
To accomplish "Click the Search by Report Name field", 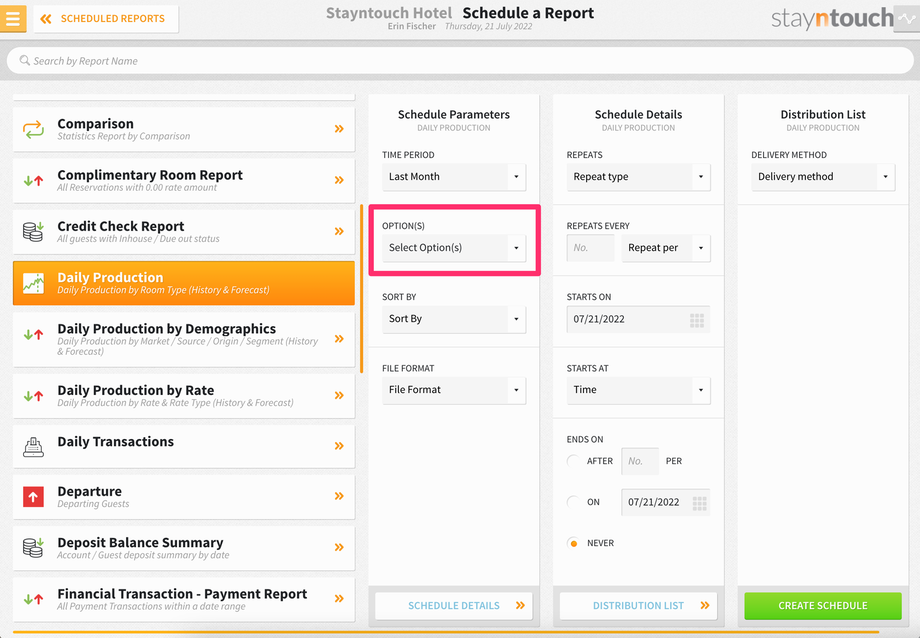I will 460,60.
